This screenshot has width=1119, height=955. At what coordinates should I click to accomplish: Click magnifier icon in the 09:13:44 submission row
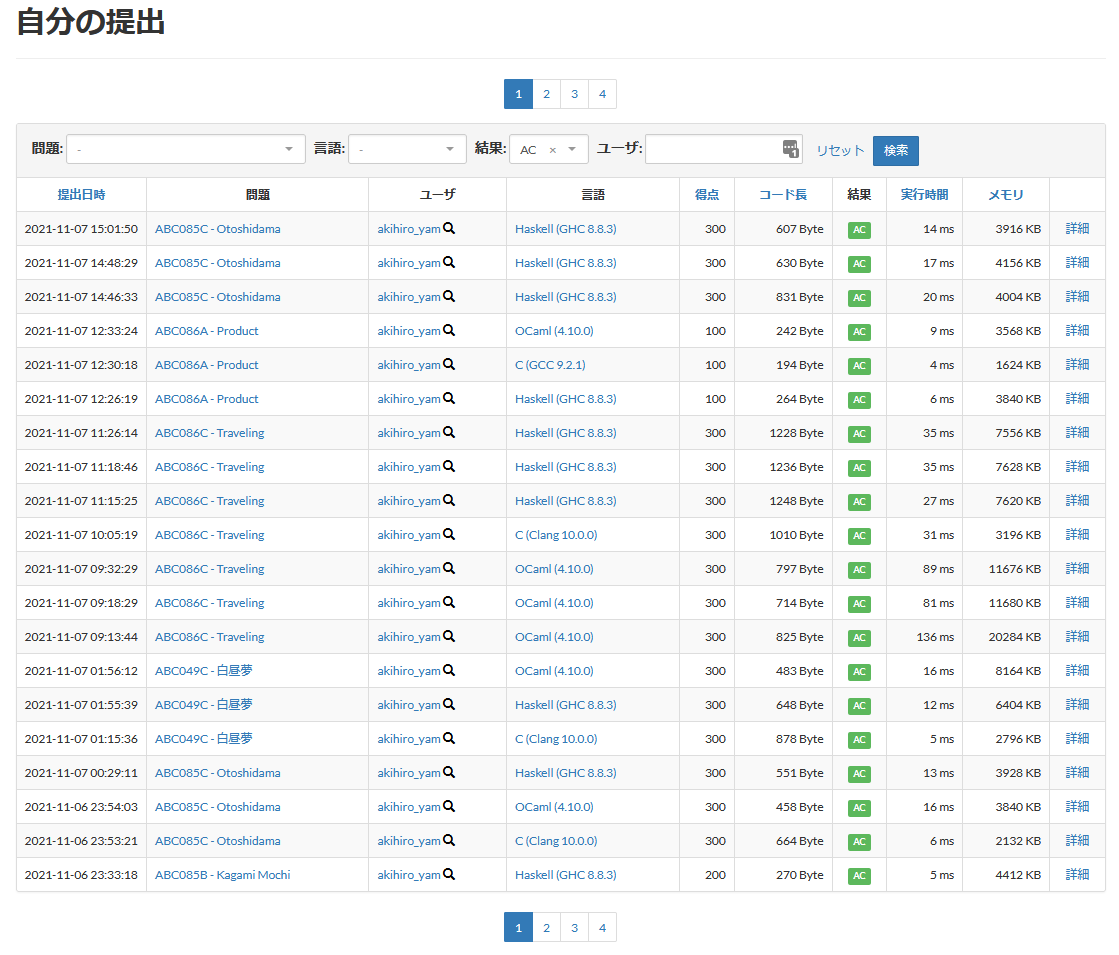click(x=449, y=637)
